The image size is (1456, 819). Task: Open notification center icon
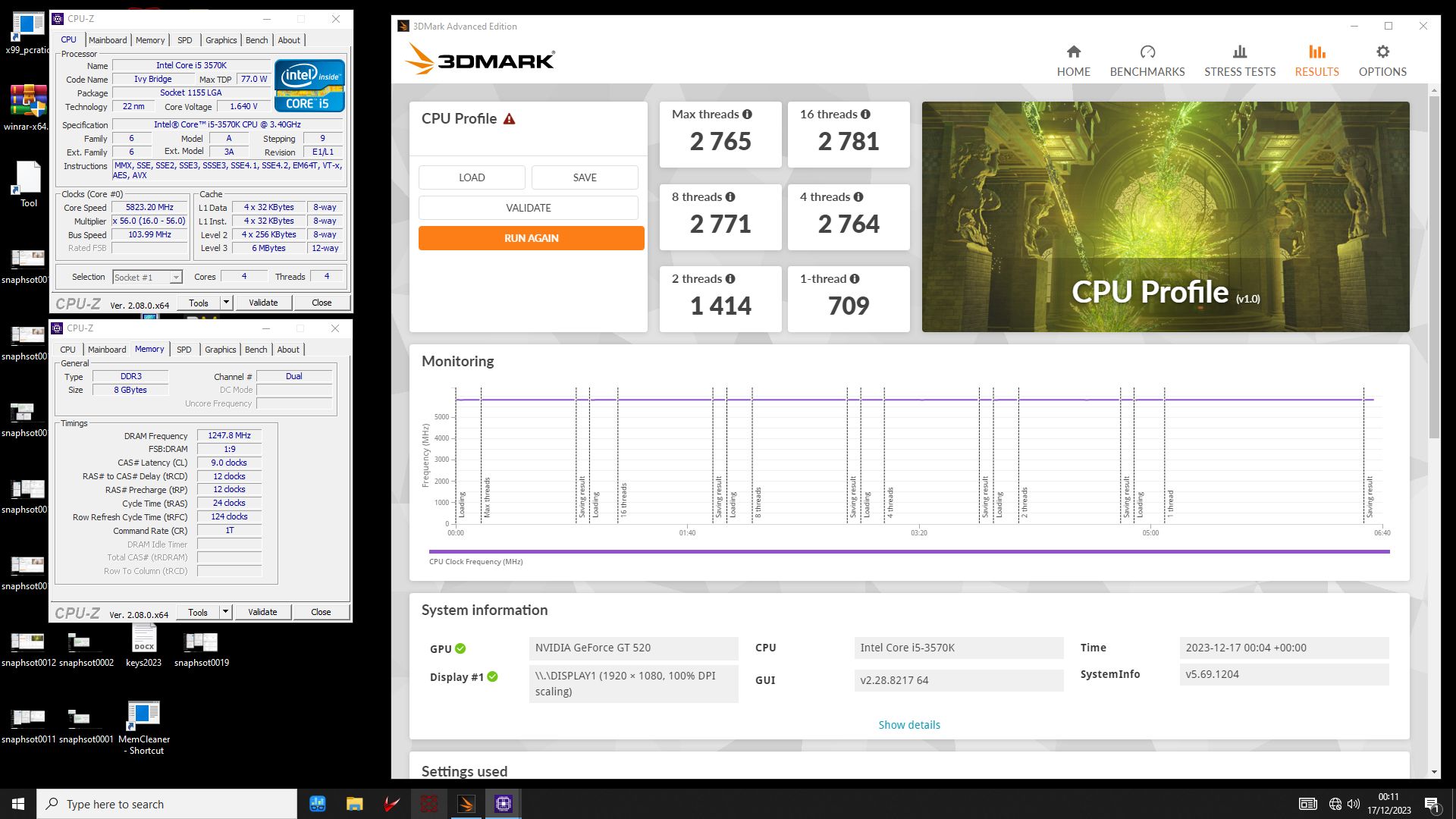coord(1432,804)
